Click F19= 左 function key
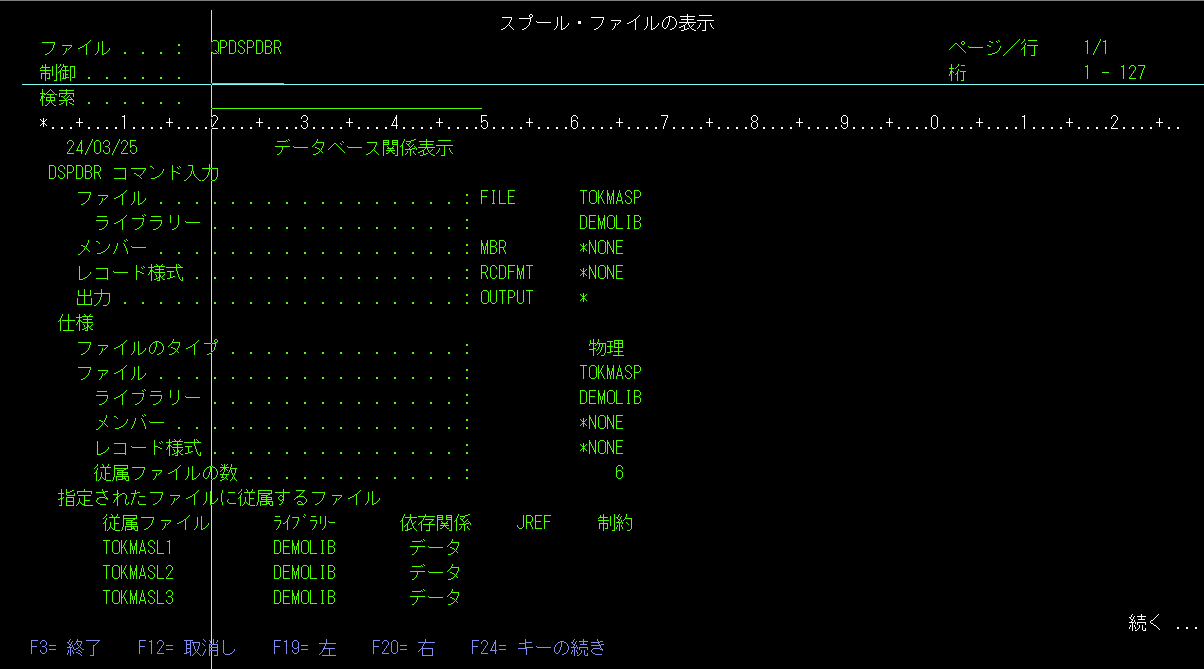 click(305, 648)
